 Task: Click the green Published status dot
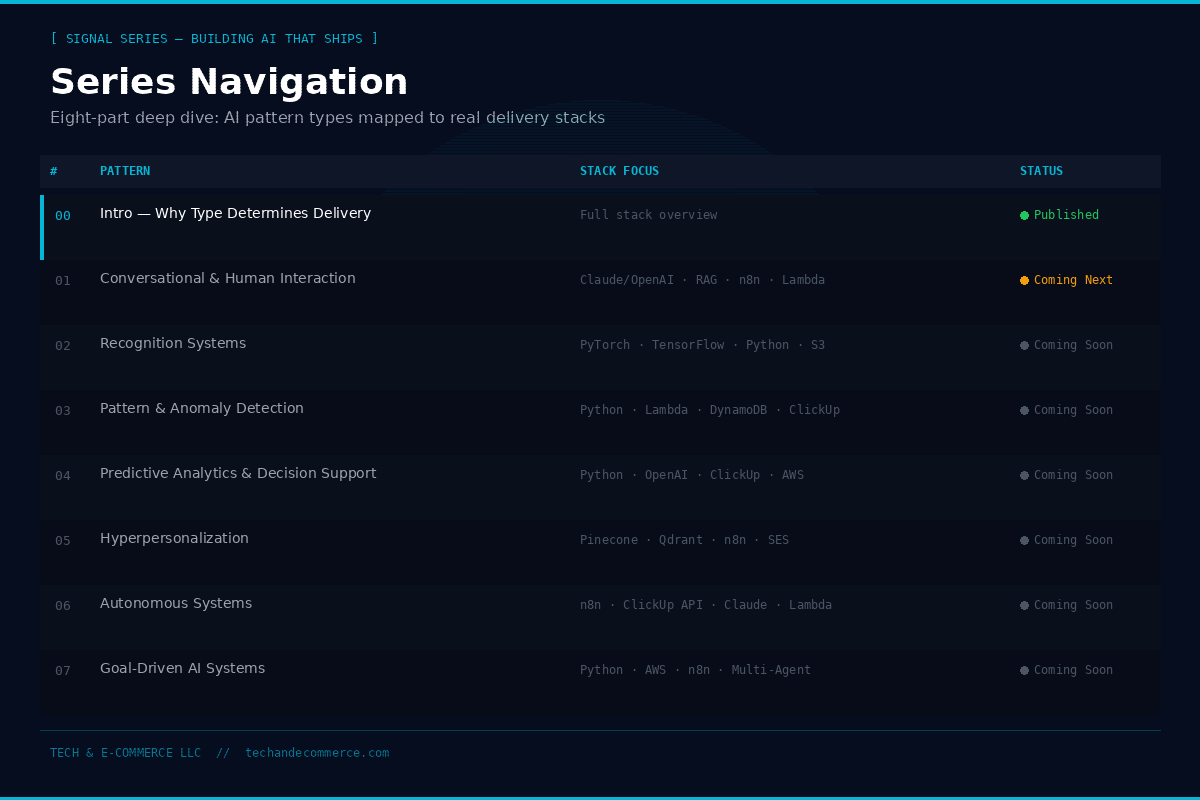point(1024,215)
